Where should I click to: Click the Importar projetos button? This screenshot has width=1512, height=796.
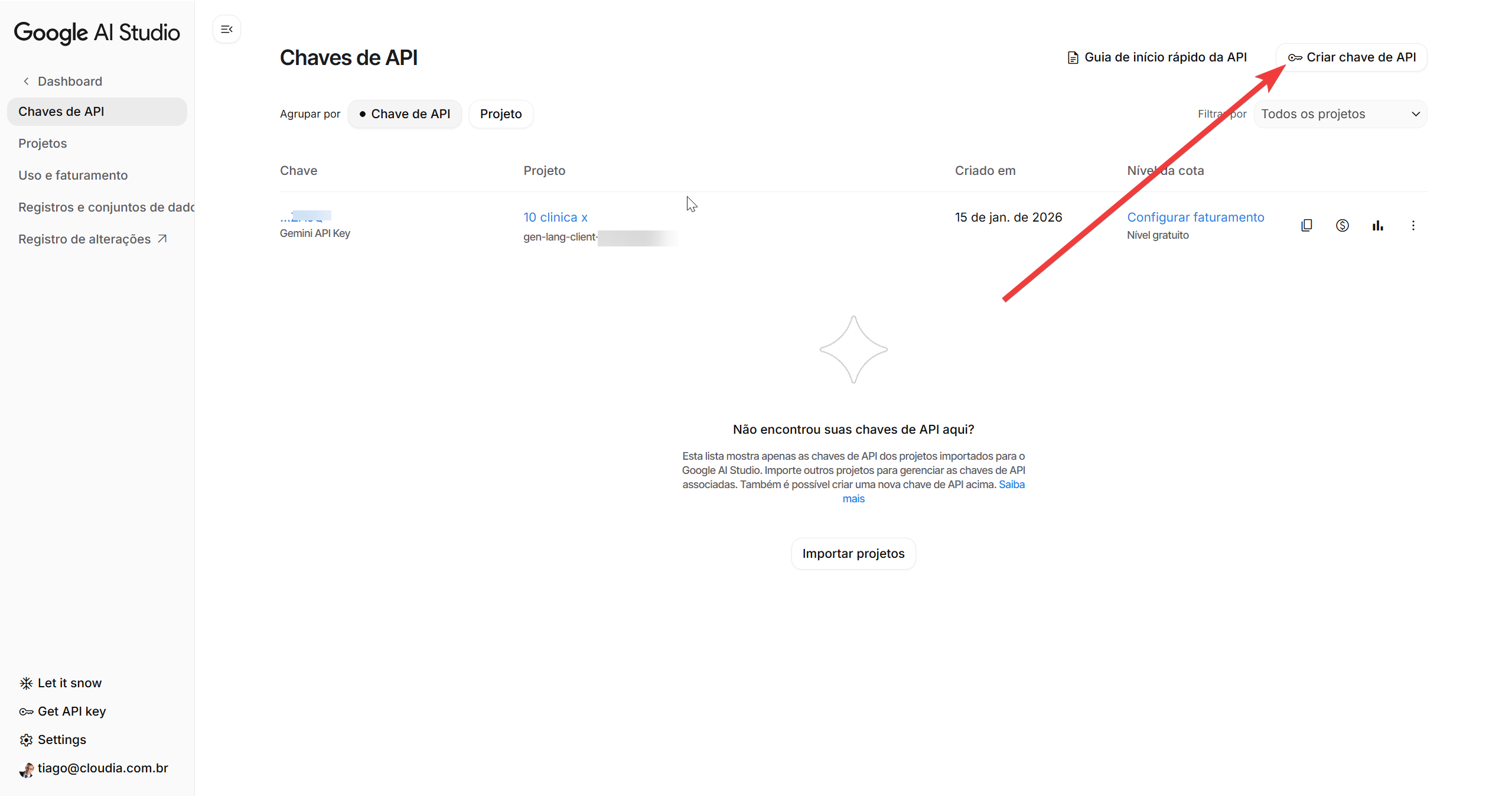pos(853,554)
